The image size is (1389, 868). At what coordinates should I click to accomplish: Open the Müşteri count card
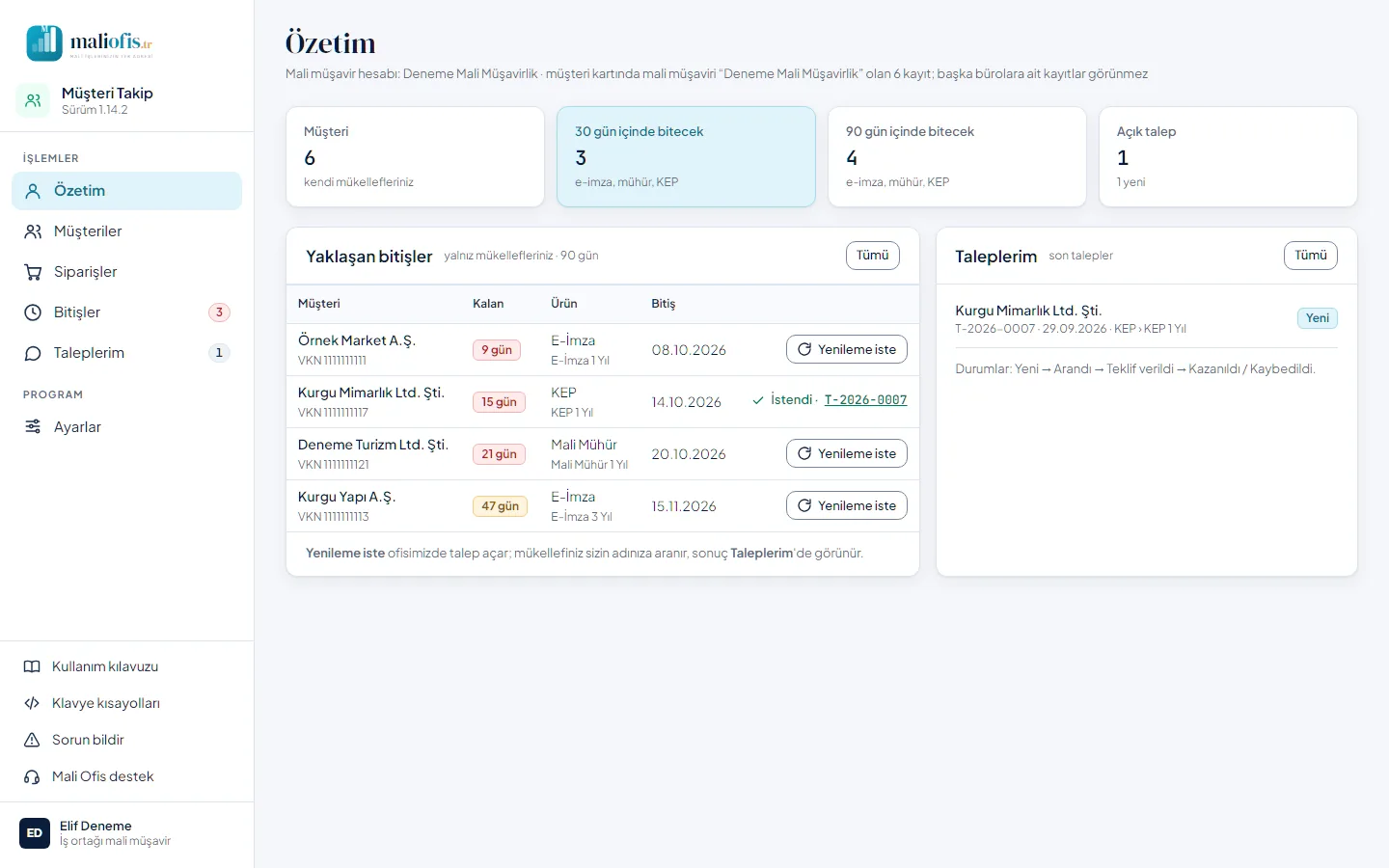click(415, 156)
